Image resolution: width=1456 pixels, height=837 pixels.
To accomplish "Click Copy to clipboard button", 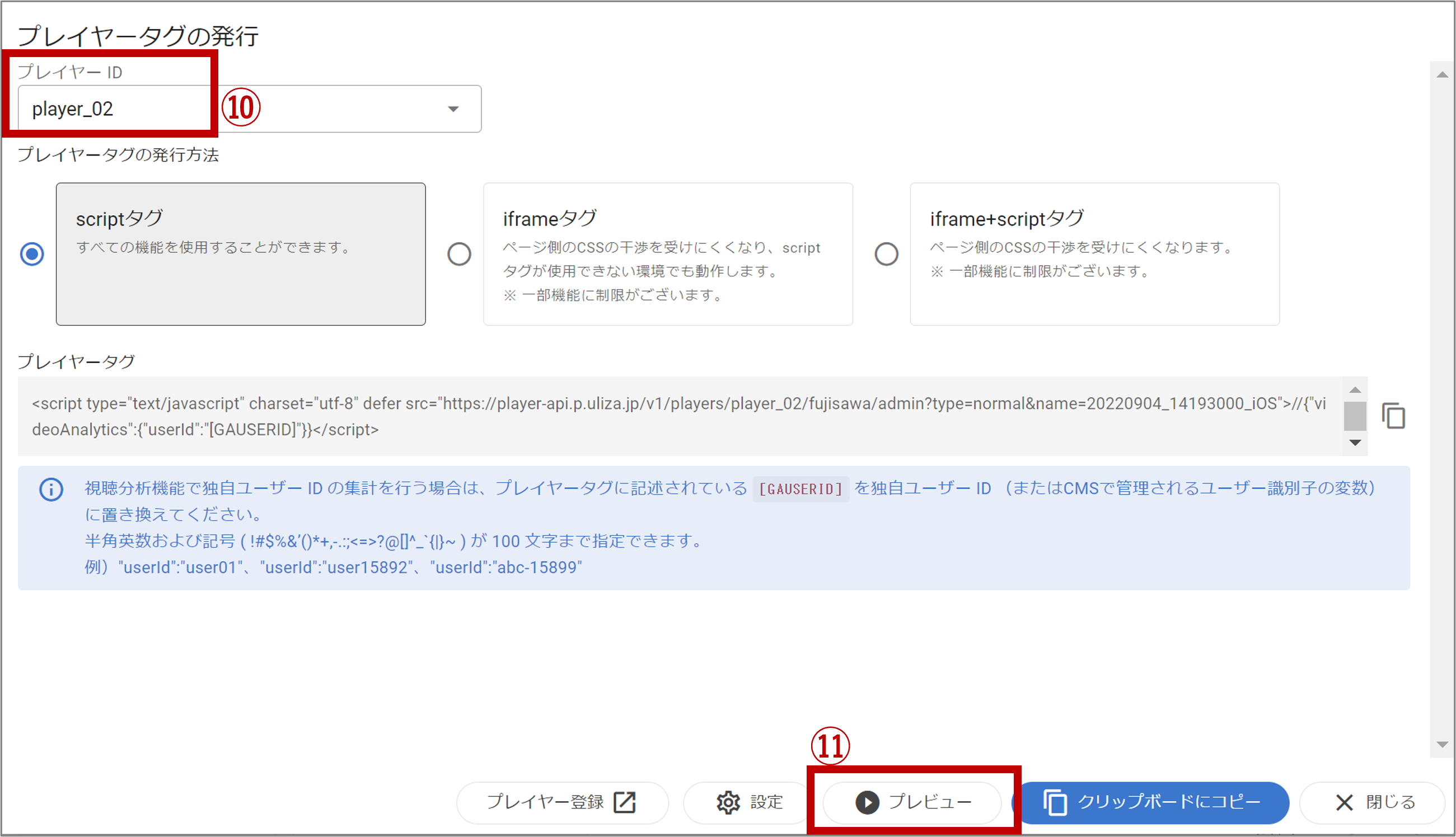I will (x=1155, y=802).
